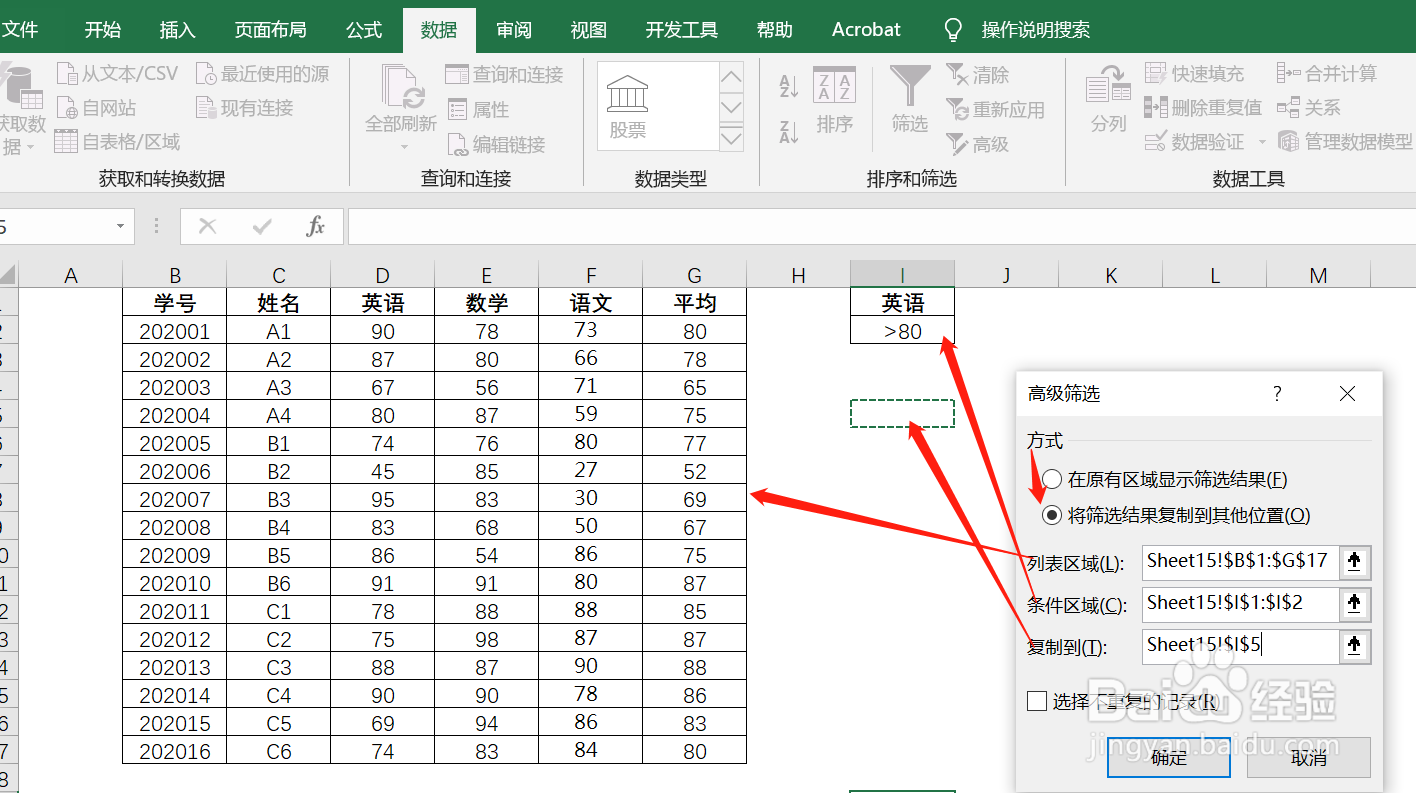Select the column D header
The image size is (1416, 793).
click(383, 275)
